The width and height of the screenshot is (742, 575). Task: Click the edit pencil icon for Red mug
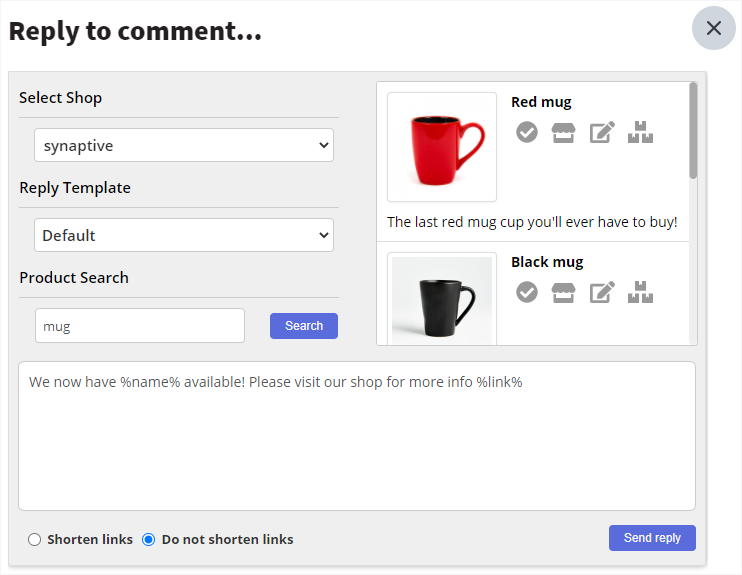click(601, 132)
